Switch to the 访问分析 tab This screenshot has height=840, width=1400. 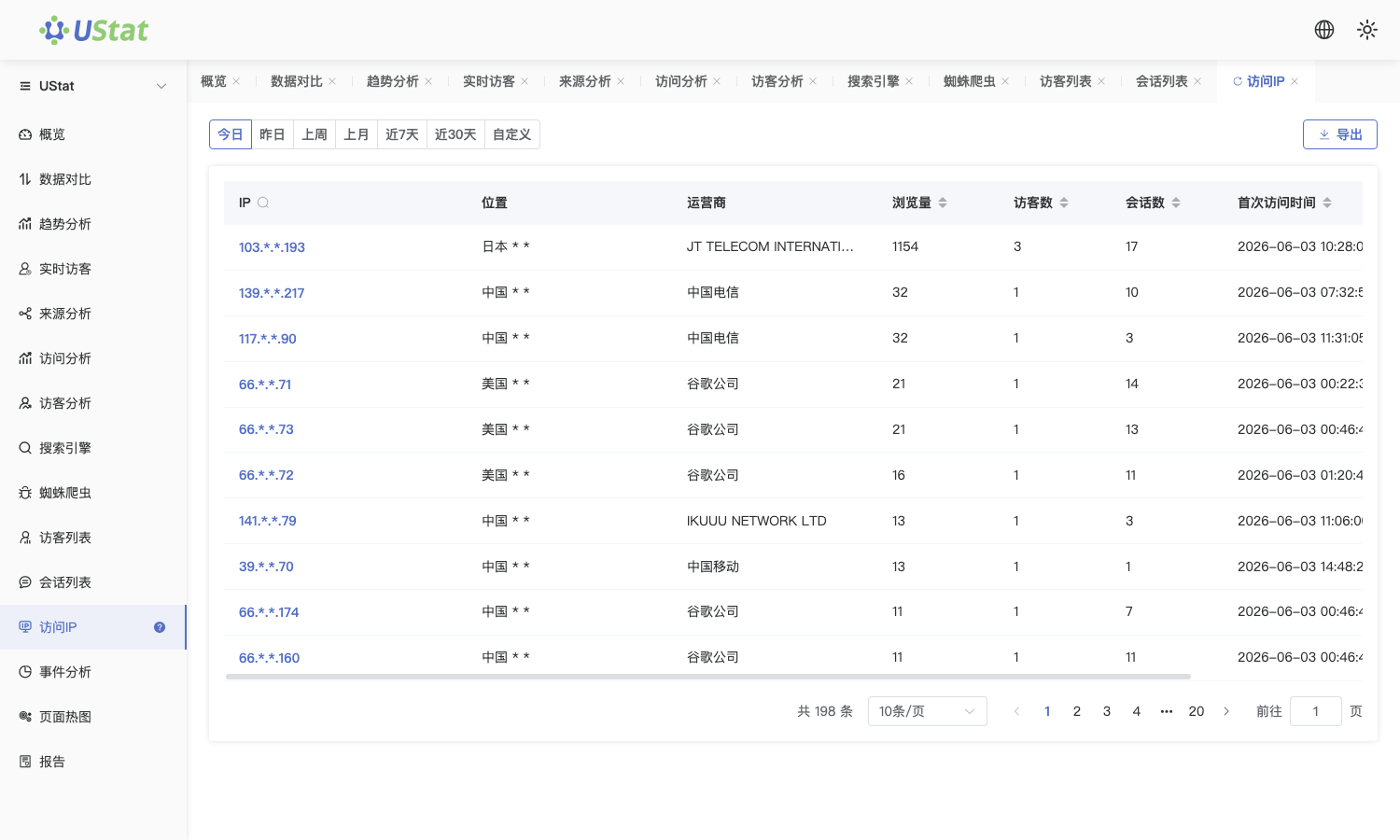pyautogui.click(x=681, y=81)
